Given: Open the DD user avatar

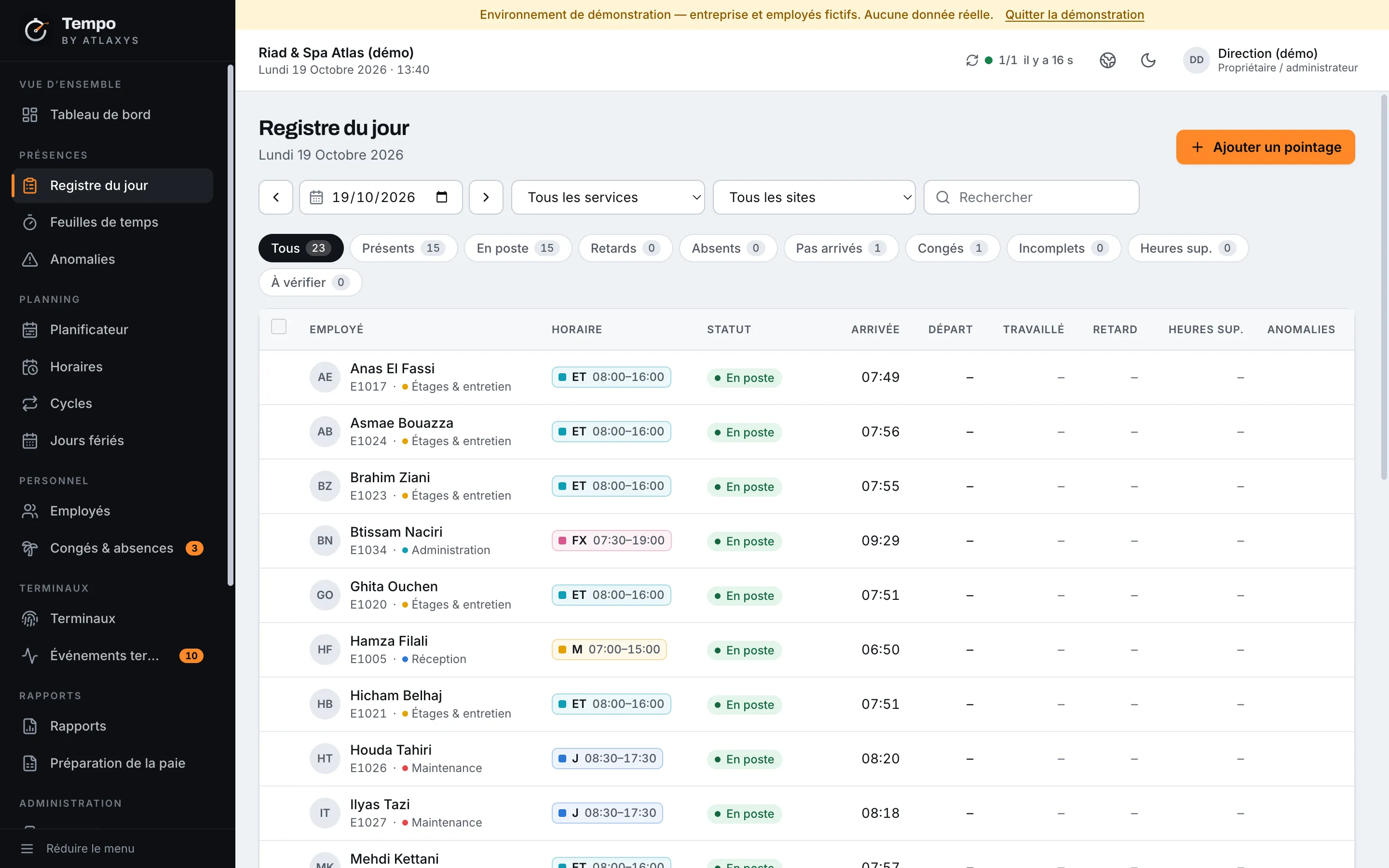Looking at the screenshot, I should (x=1196, y=60).
